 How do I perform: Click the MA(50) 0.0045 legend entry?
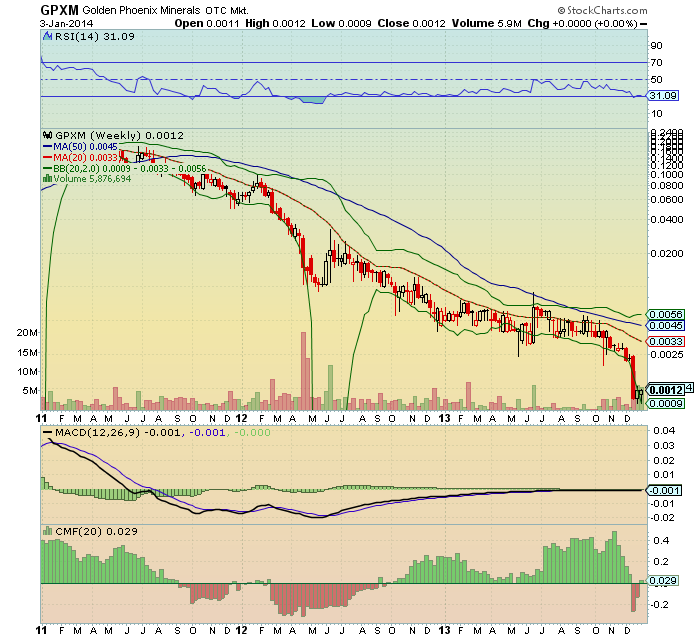point(80,147)
